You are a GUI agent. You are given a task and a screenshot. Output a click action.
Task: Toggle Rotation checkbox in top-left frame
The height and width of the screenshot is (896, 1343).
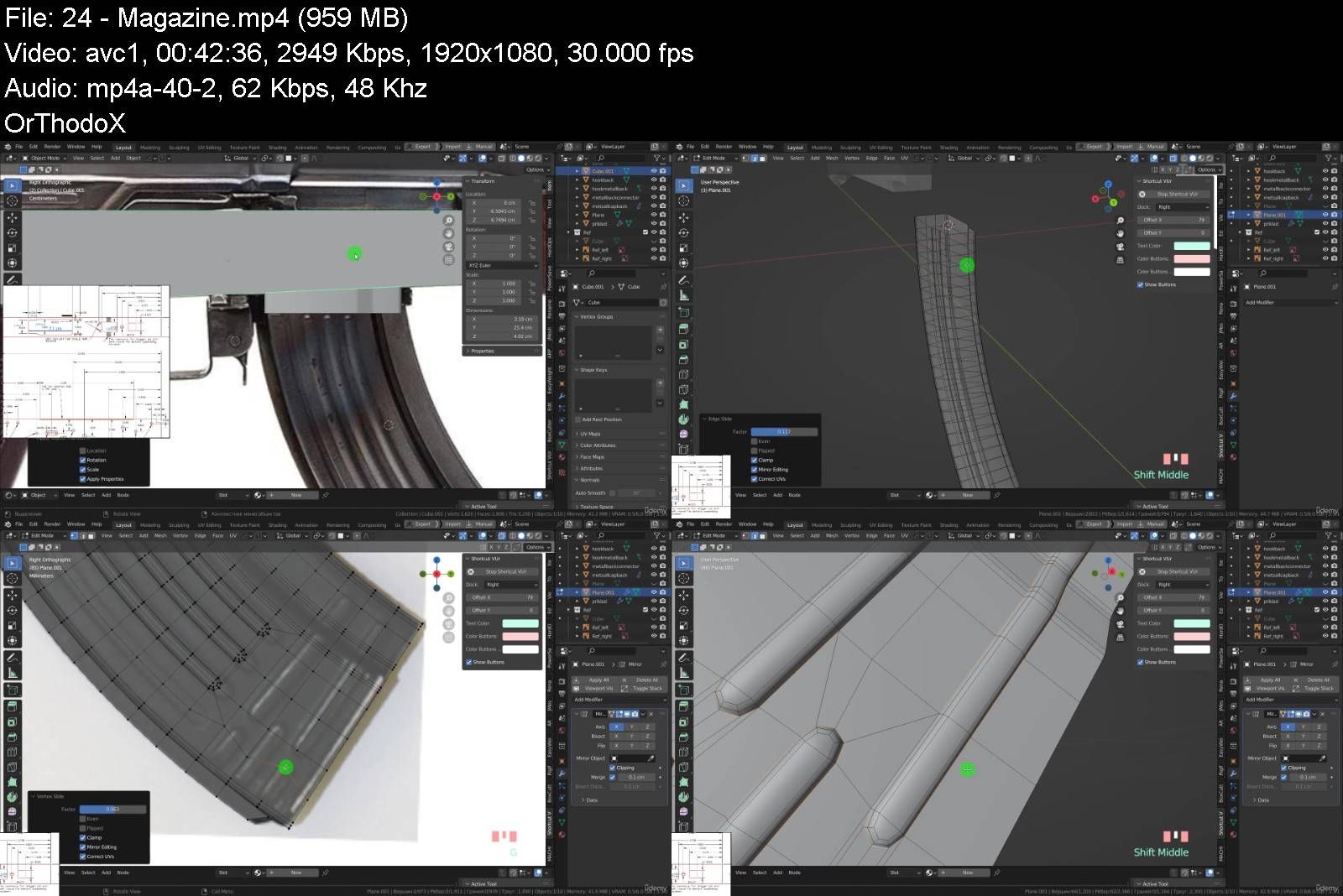[82, 460]
